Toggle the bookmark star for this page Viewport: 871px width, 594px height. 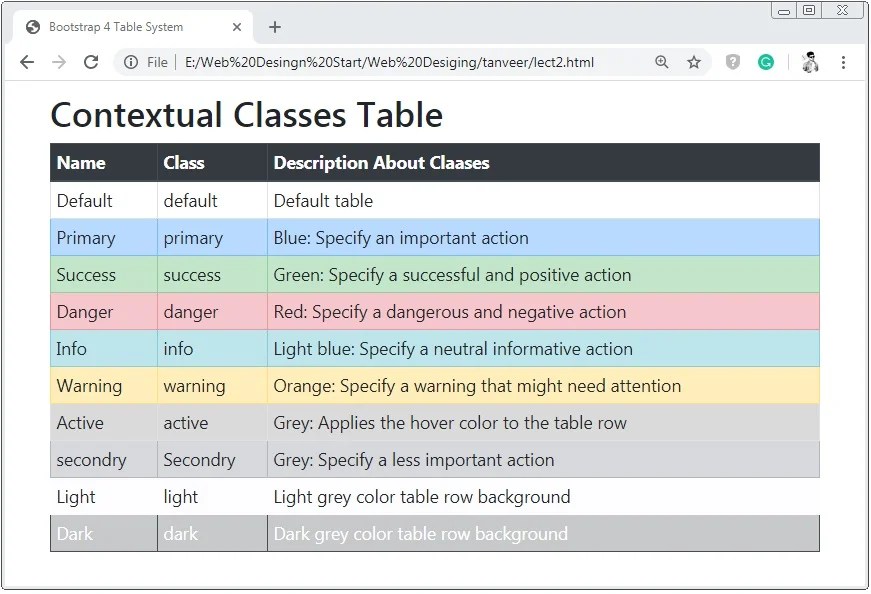(x=694, y=62)
